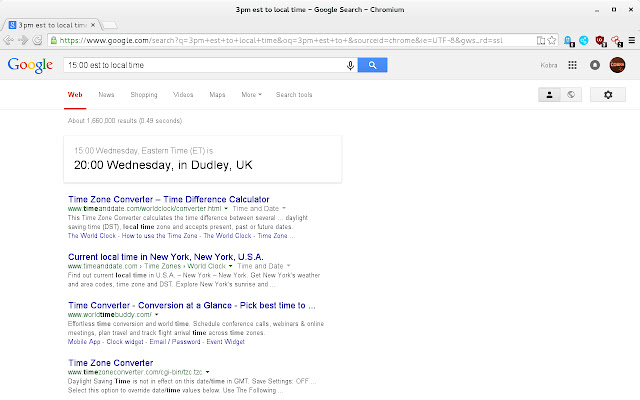Click the Google logo
The width and height of the screenshot is (640, 400).
[30, 65]
